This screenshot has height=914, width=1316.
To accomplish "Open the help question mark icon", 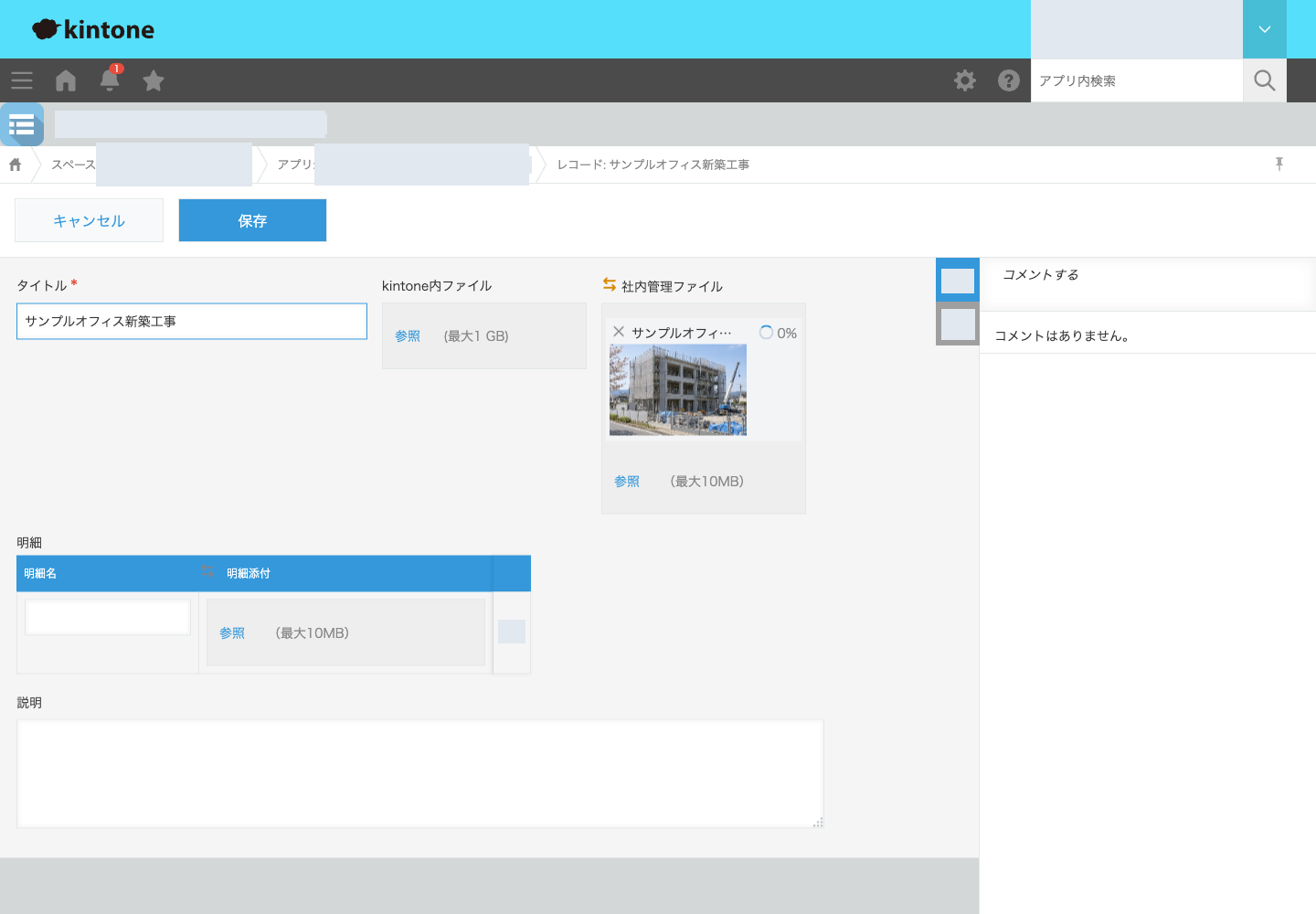I will coord(1009,80).
